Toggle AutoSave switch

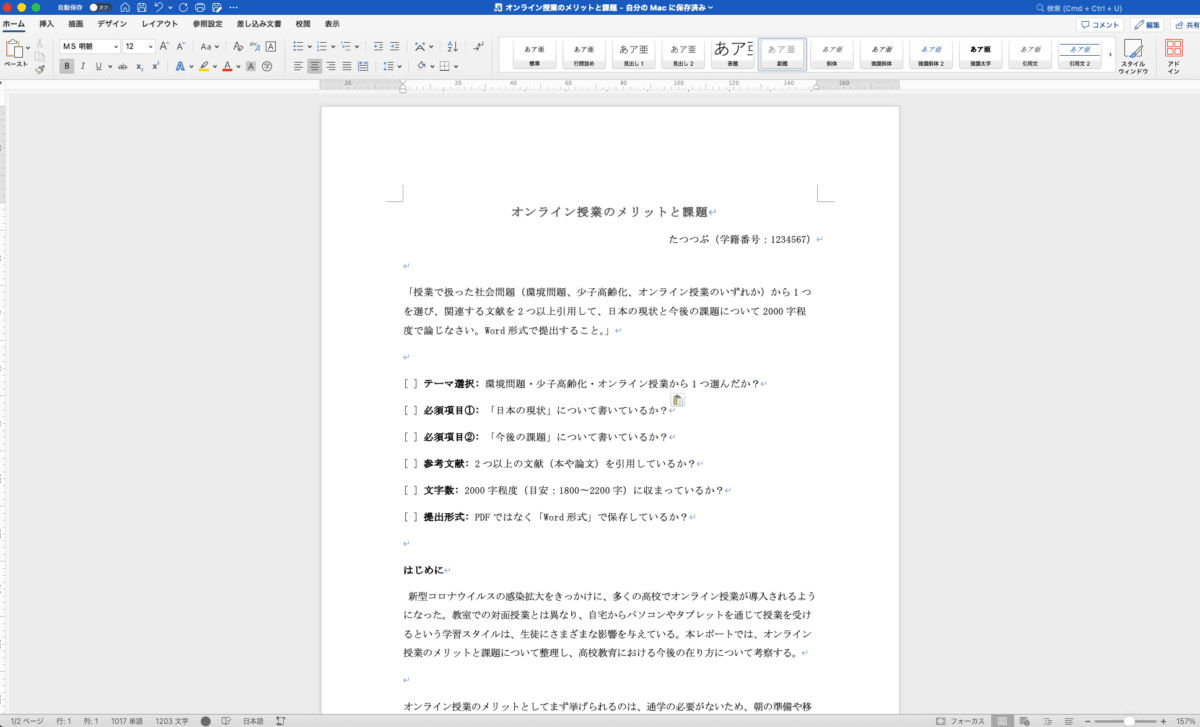tap(100, 7)
